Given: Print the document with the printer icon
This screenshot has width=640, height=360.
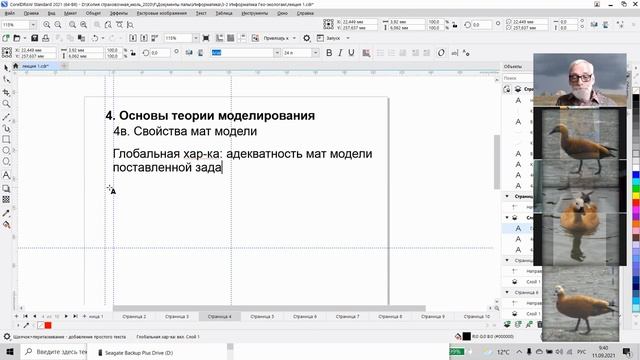Looking at the screenshot, I should tap(46, 38).
